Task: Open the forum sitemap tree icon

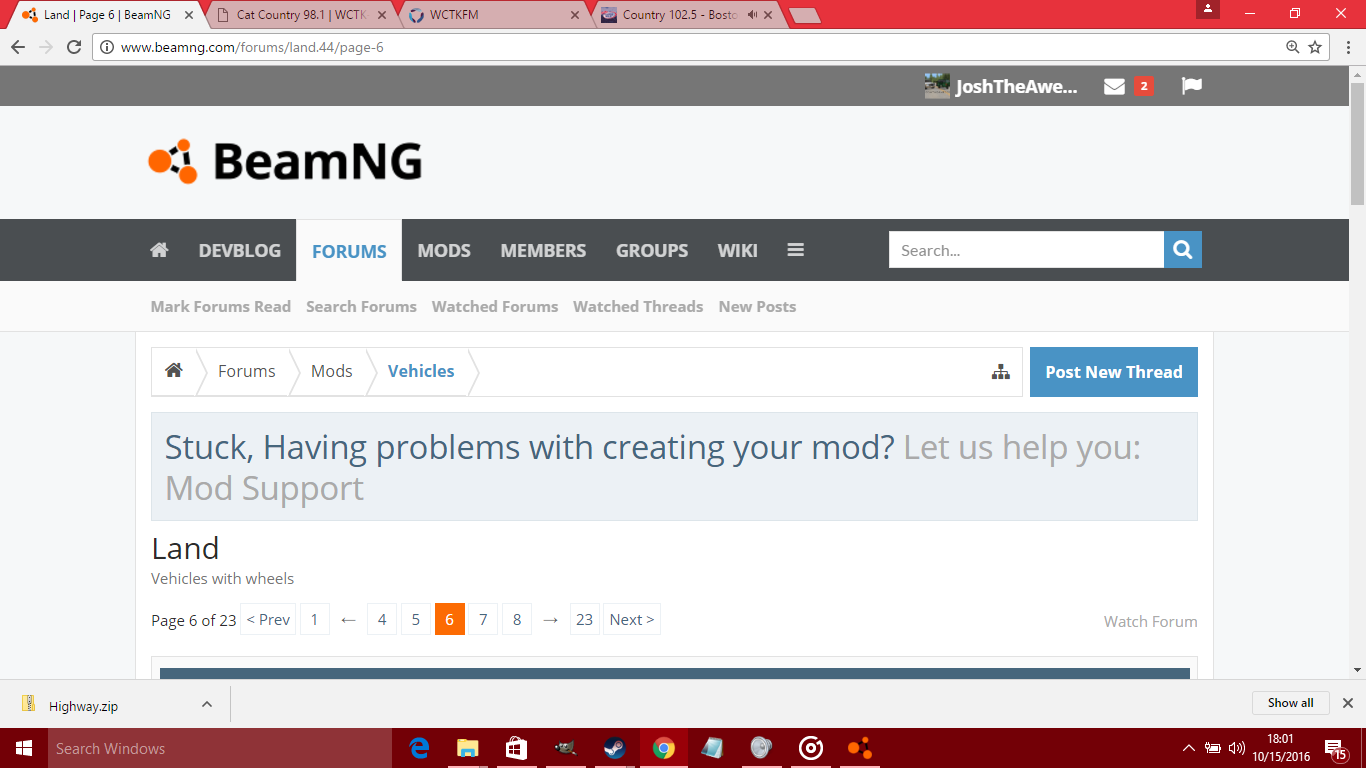Action: [x=1001, y=372]
